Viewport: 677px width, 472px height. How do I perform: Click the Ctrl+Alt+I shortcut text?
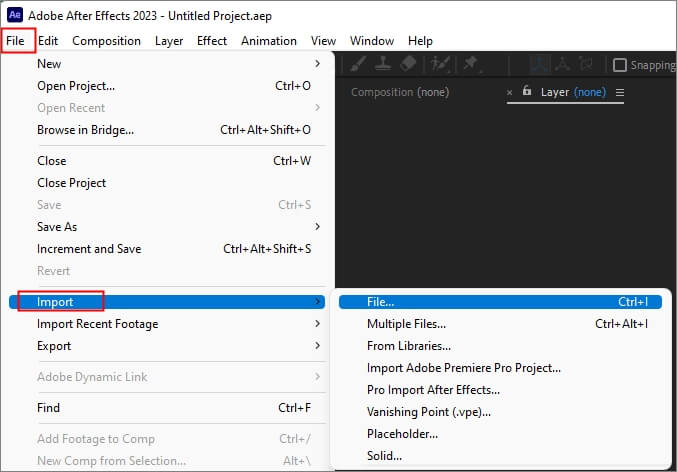coord(621,324)
